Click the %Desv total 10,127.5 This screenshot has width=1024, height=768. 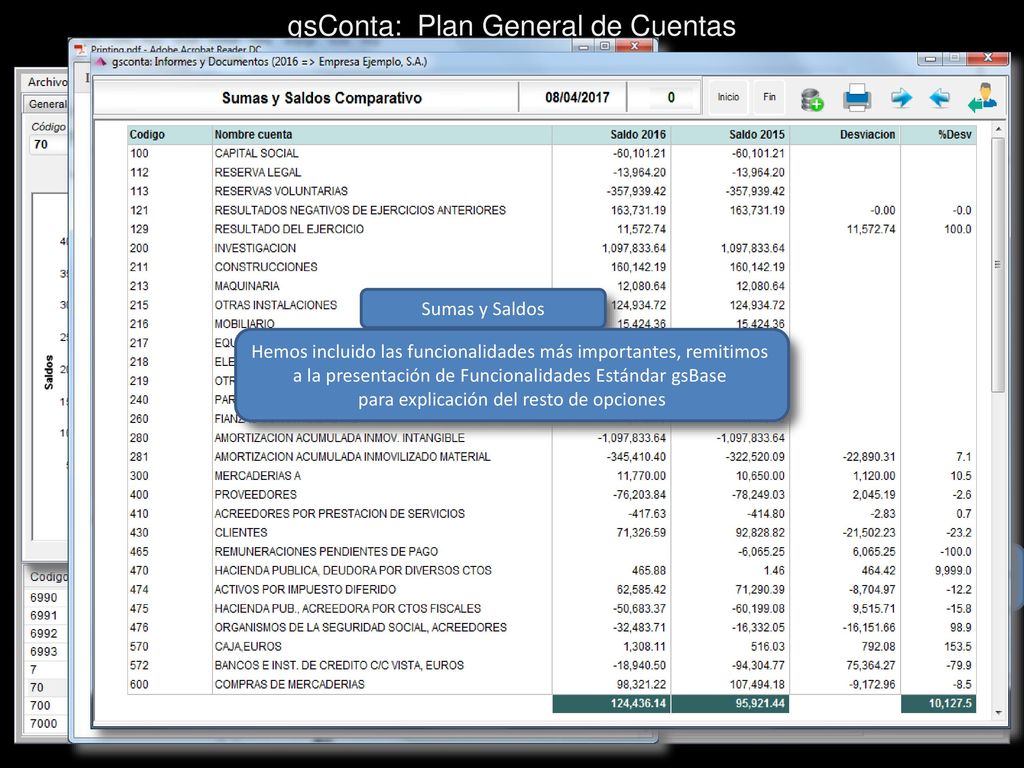point(938,703)
